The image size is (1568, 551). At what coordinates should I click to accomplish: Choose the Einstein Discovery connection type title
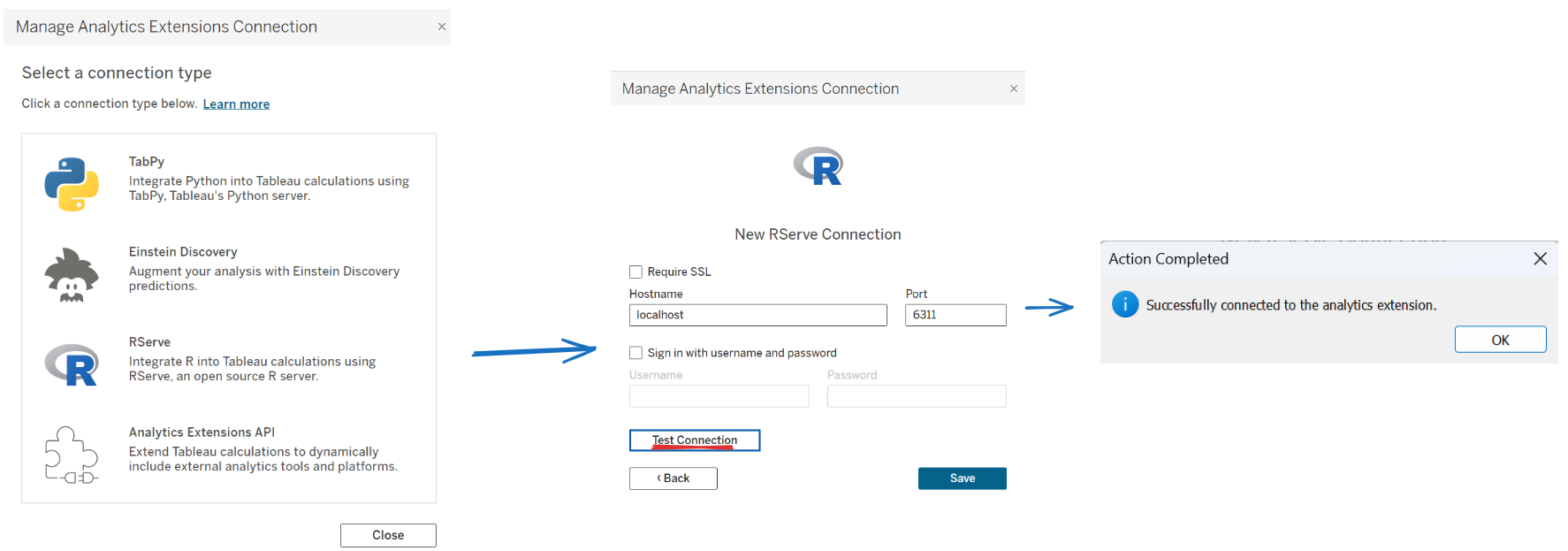(x=183, y=252)
